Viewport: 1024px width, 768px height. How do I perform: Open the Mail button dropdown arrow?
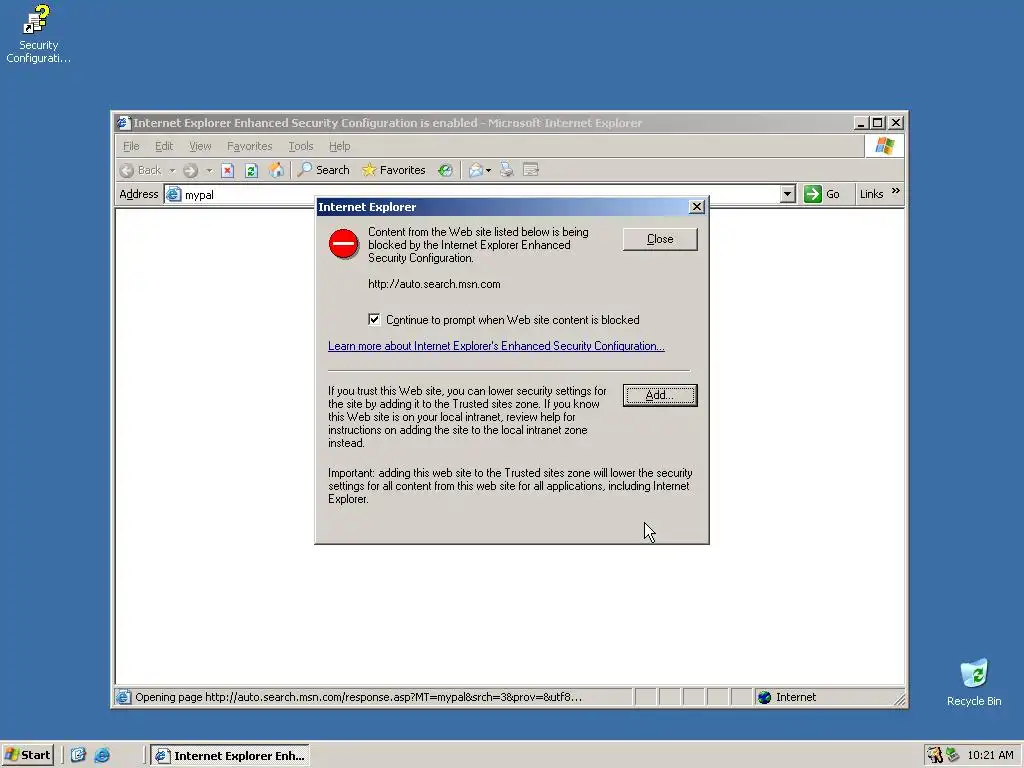488,170
